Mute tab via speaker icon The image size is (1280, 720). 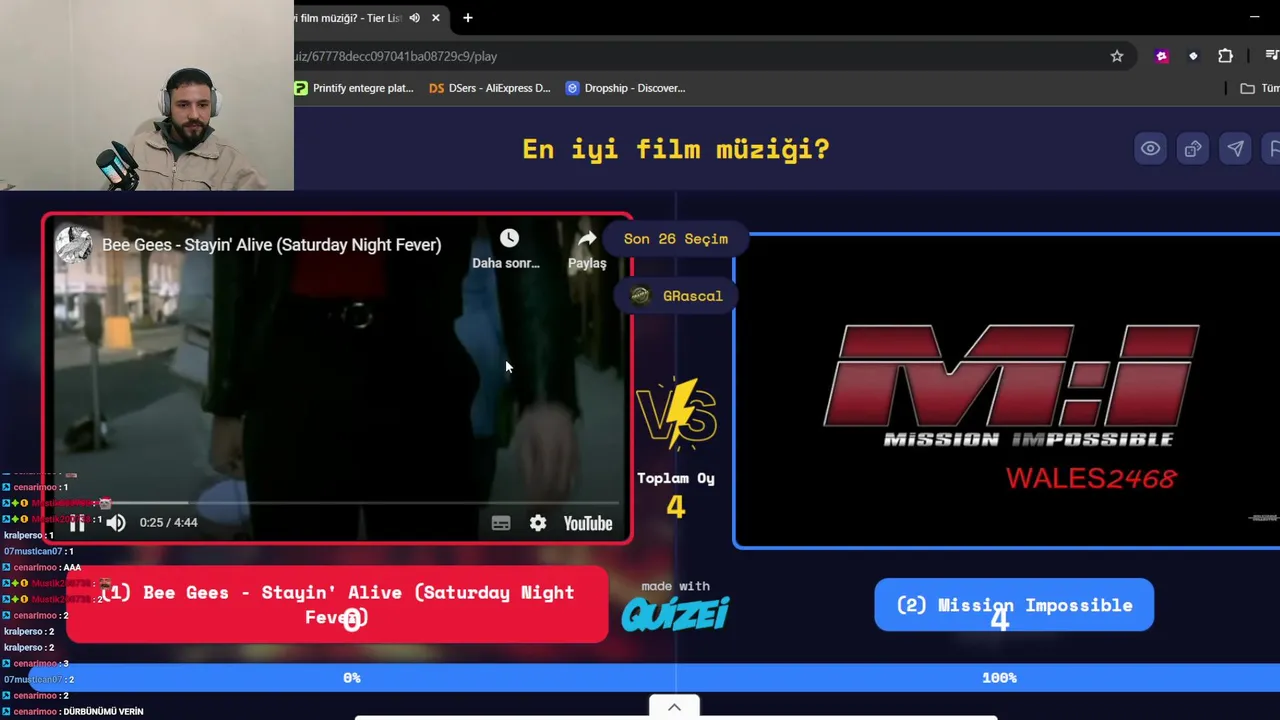point(414,18)
